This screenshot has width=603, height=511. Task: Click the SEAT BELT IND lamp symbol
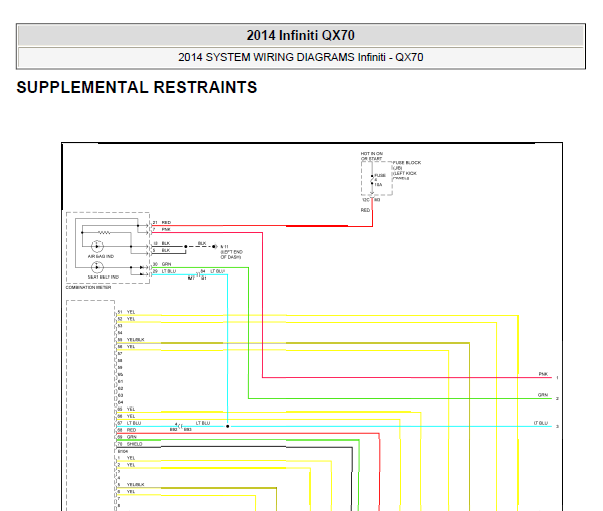97,267
